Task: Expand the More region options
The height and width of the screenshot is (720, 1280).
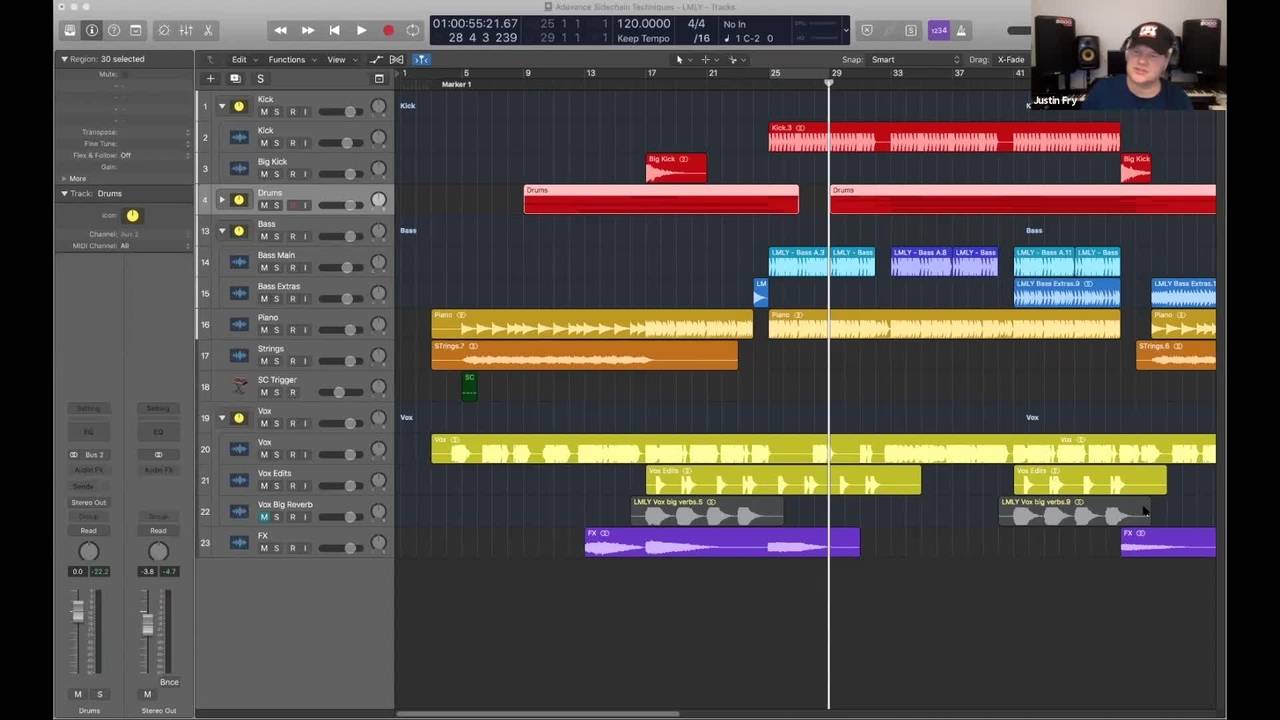Action: [x=64, y=178]
